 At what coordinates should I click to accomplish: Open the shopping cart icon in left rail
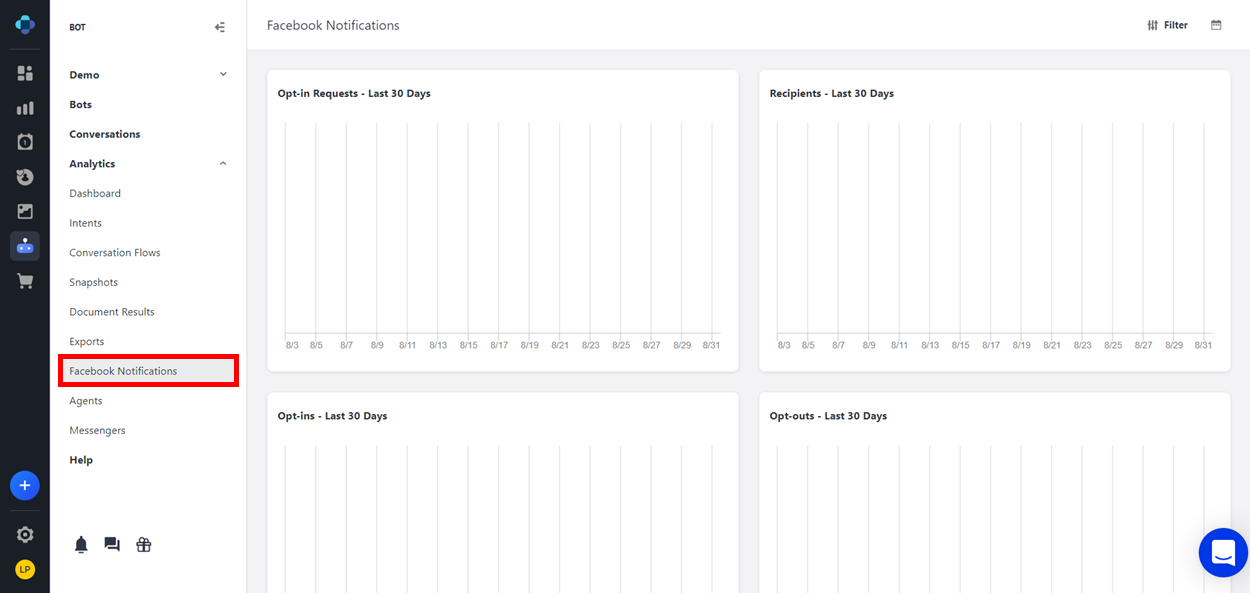(25, 281)
